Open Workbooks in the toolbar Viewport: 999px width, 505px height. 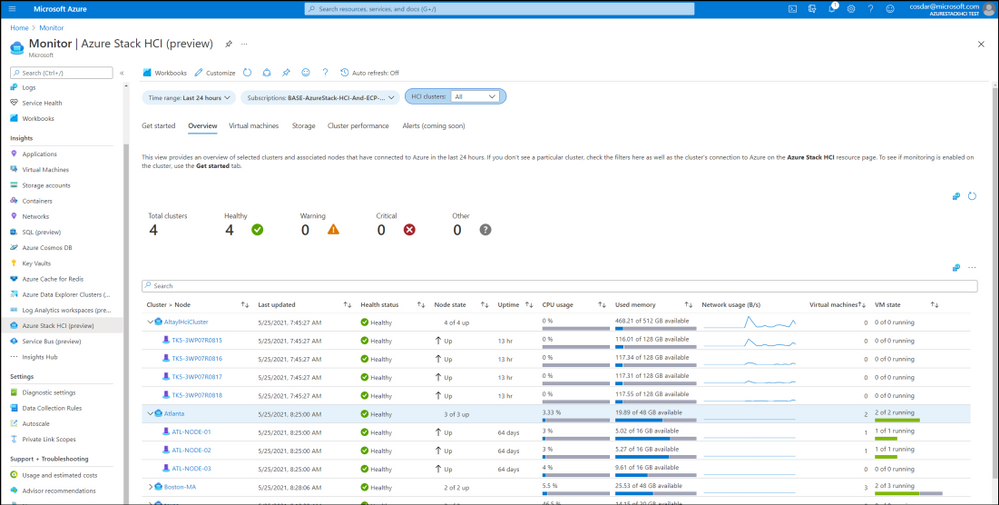click(165, 73)
